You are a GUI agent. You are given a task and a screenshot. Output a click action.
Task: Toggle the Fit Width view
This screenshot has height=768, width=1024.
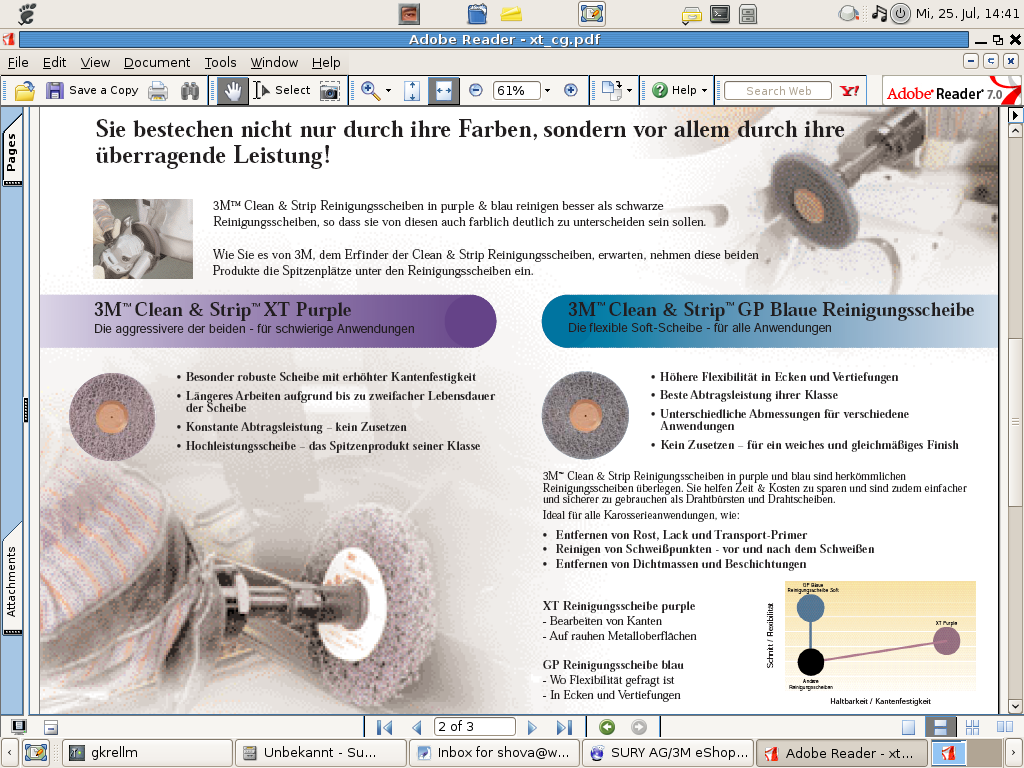(443, 90)
